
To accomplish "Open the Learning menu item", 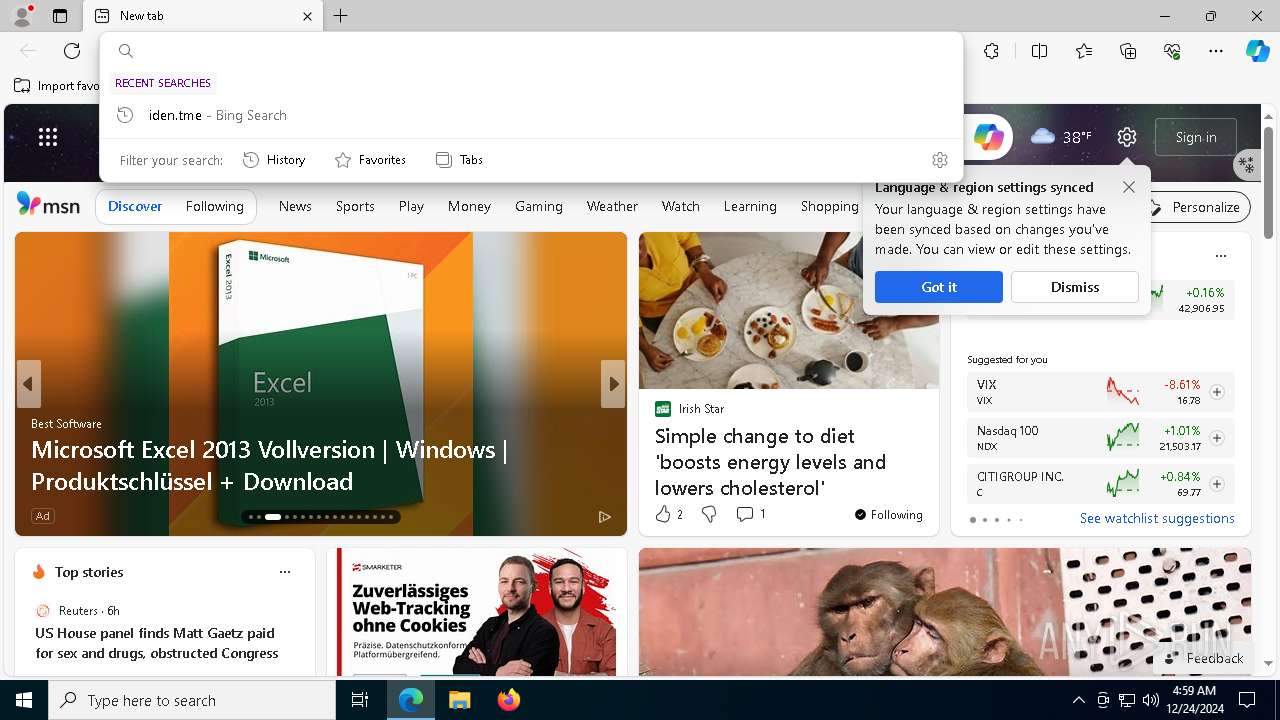I will 750,206.
